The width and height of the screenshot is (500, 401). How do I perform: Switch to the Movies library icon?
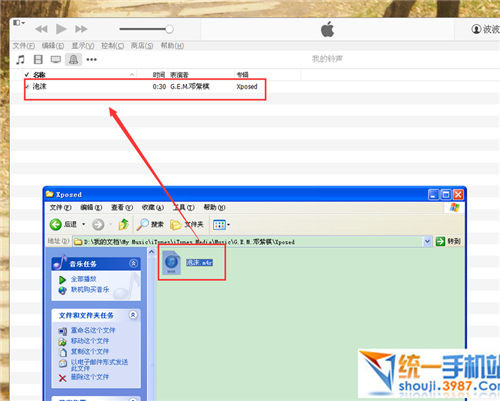[38, 60]
